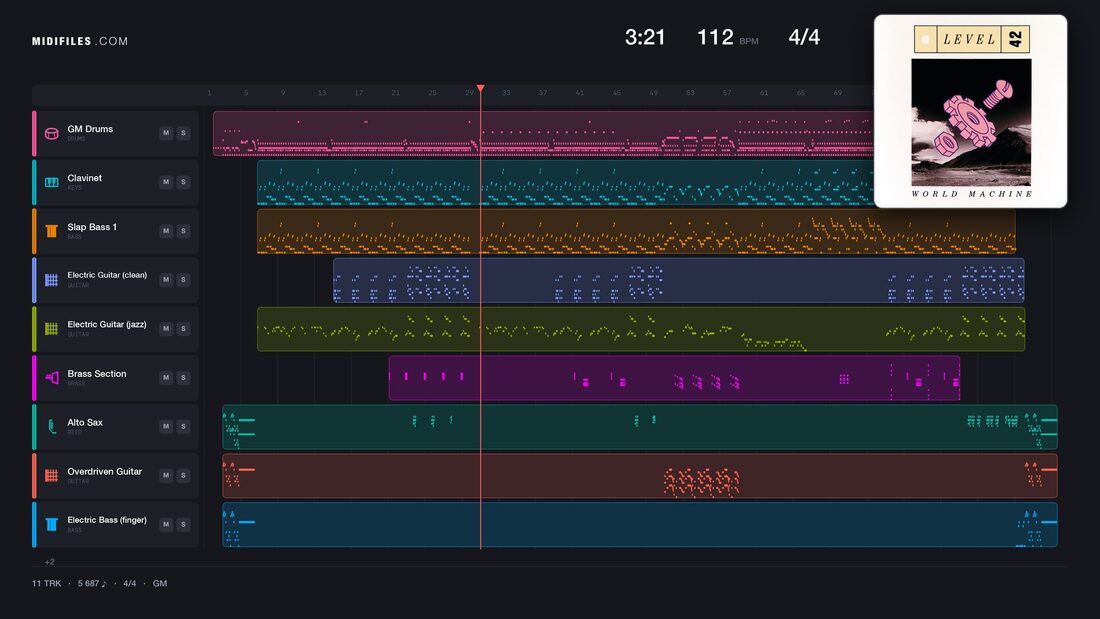1100x619 pixels.
Task: Click the 3:21 song duration
Action: tap(645, 37)
